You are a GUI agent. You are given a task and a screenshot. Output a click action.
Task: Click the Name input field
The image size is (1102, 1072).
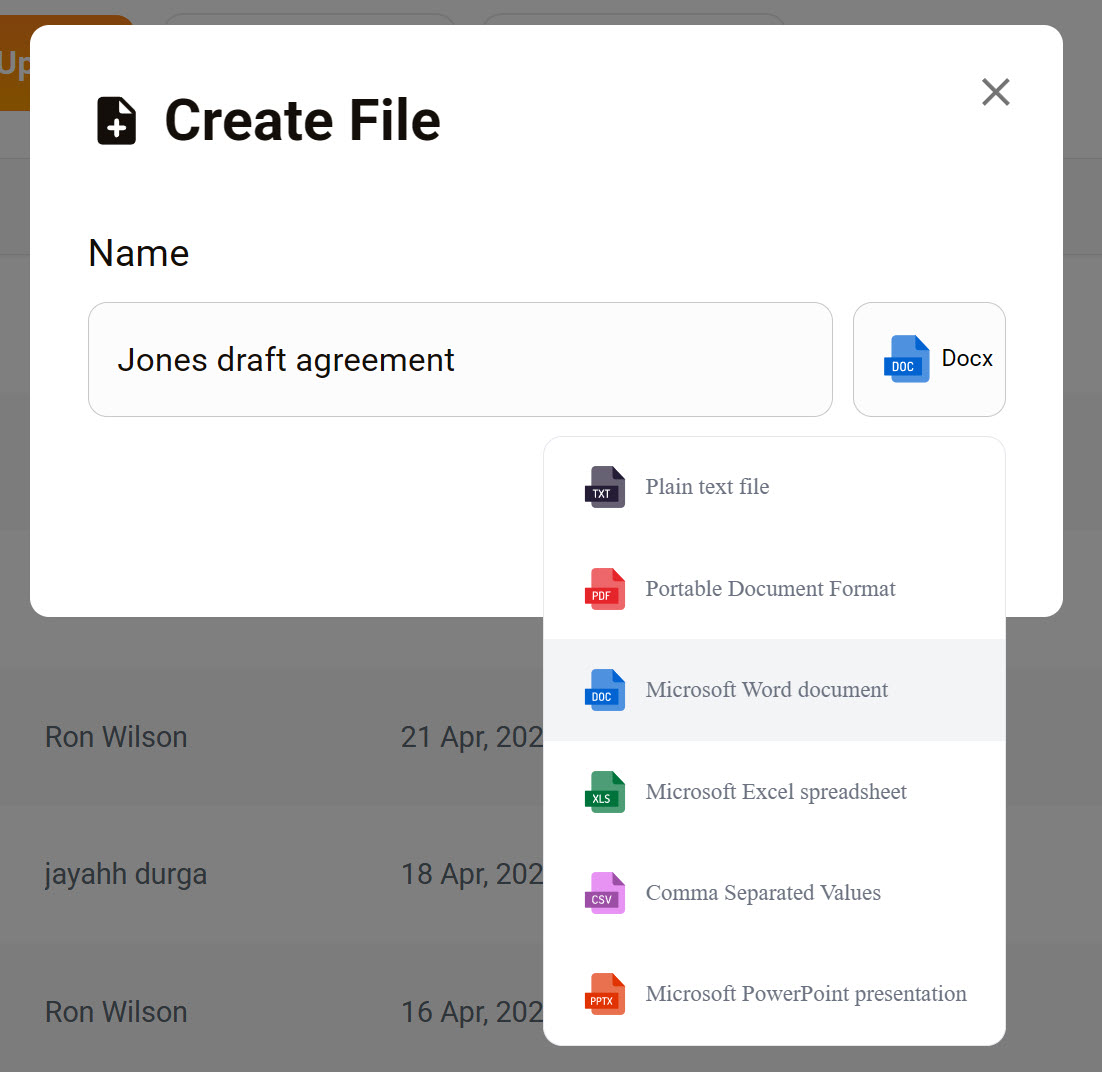coord(460,359)
